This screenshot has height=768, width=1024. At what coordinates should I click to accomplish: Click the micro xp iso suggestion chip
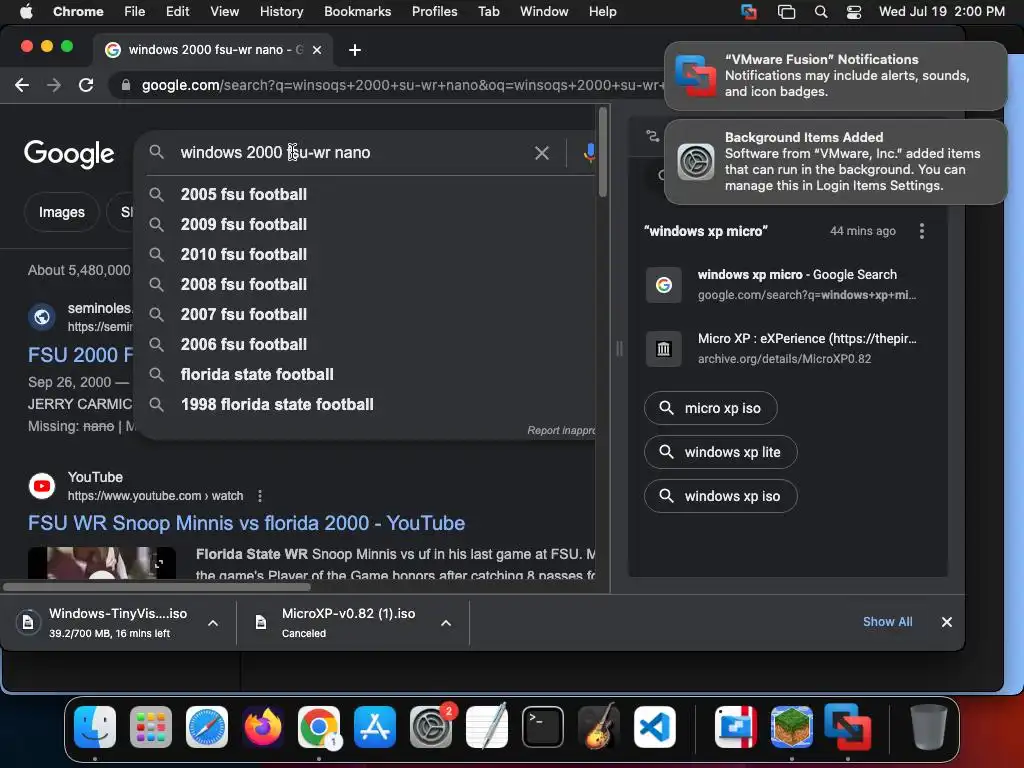pyautogui.click(x=711, y=408)
